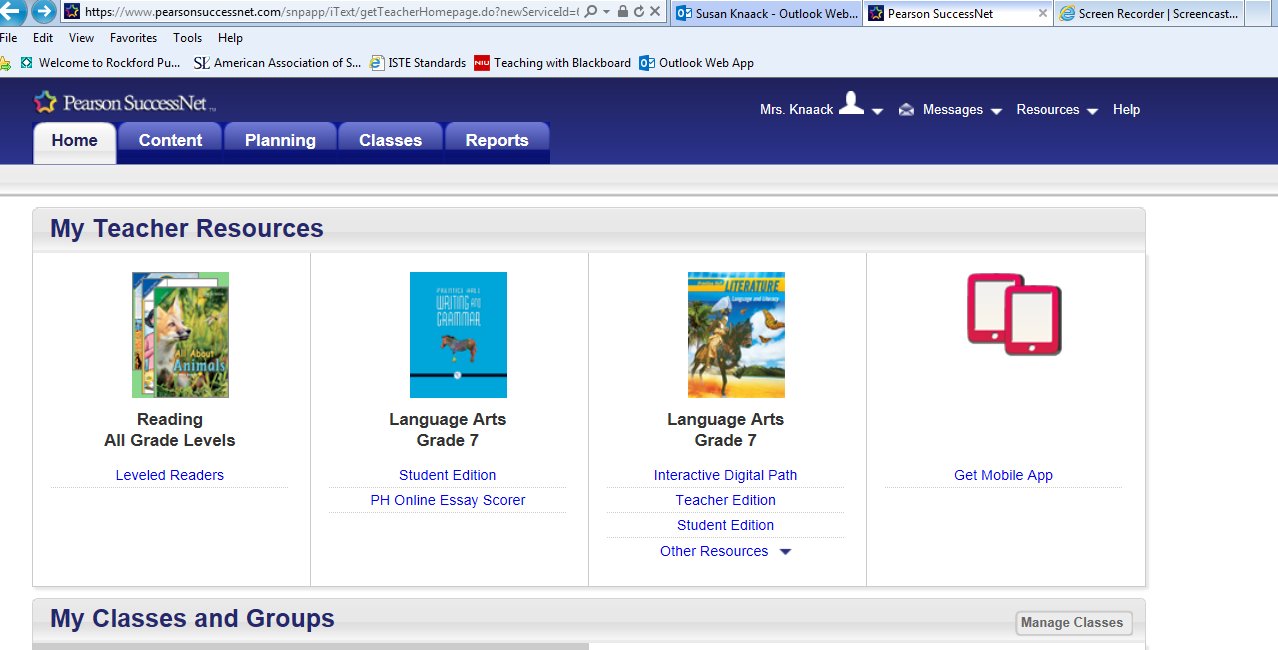Click the magnifier search icon in address bar
The height and width of the screenshot is (650, 1278).
pos(591,12)
